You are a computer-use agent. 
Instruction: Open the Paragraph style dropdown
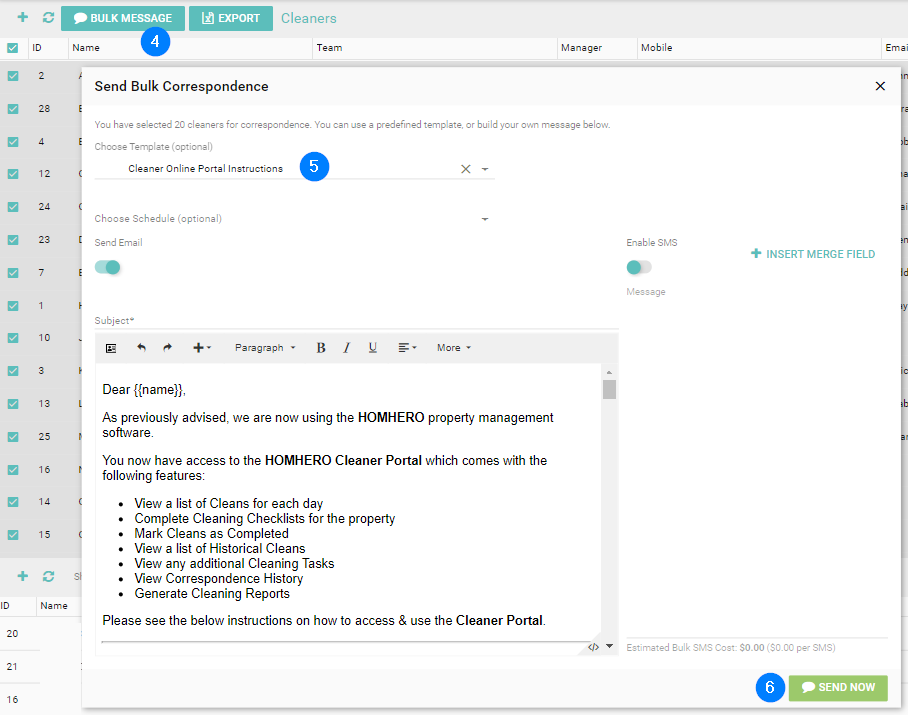(265, 348)
